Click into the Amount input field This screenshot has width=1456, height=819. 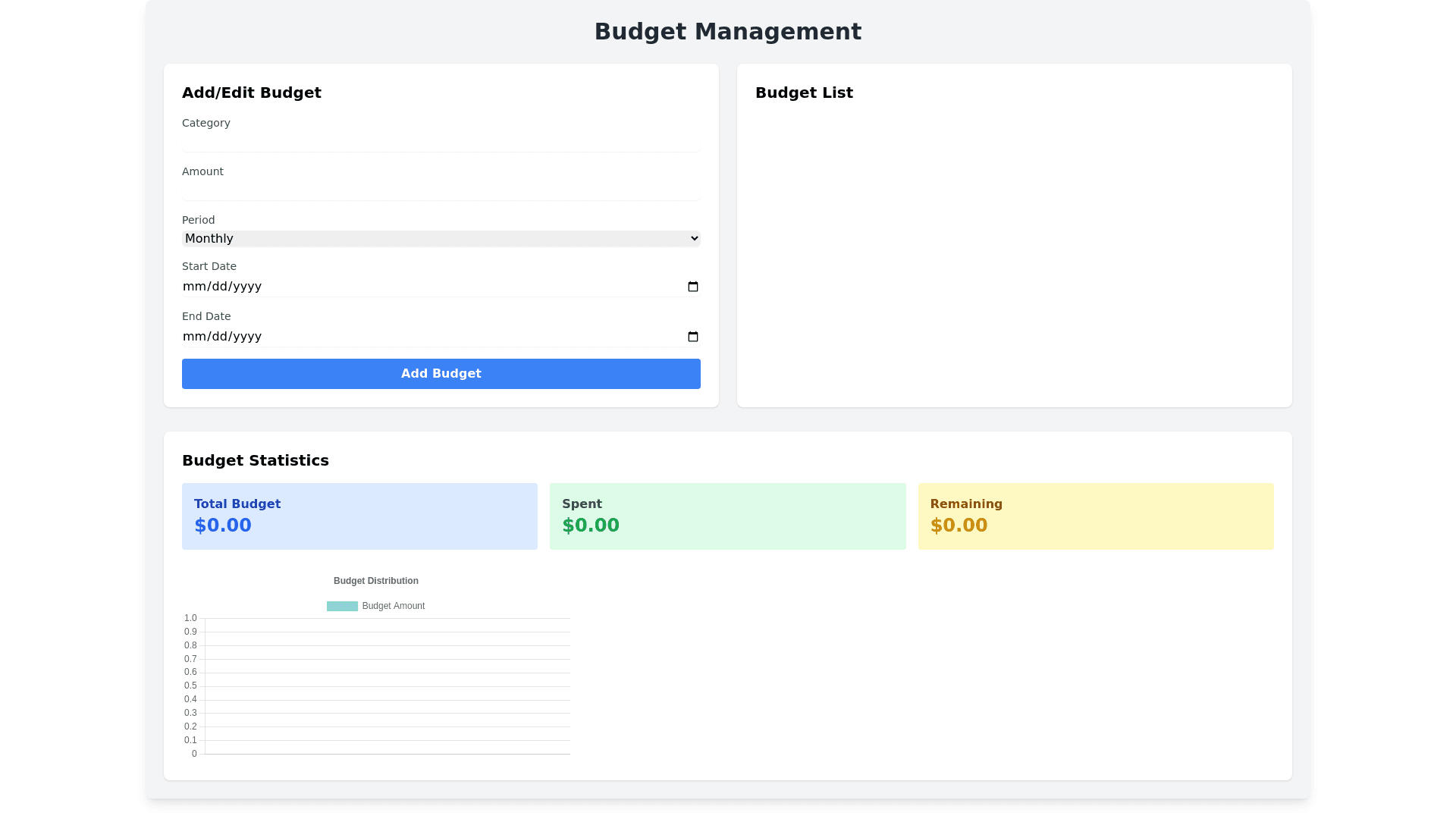441,190
